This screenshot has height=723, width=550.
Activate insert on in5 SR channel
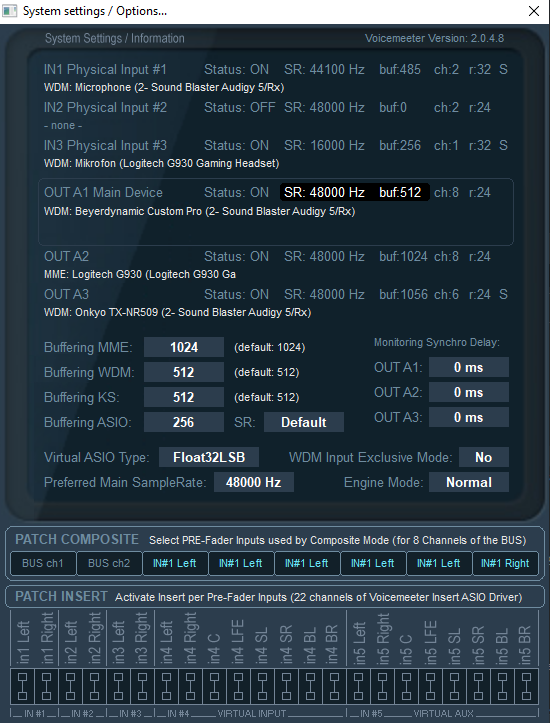[478, 687]
